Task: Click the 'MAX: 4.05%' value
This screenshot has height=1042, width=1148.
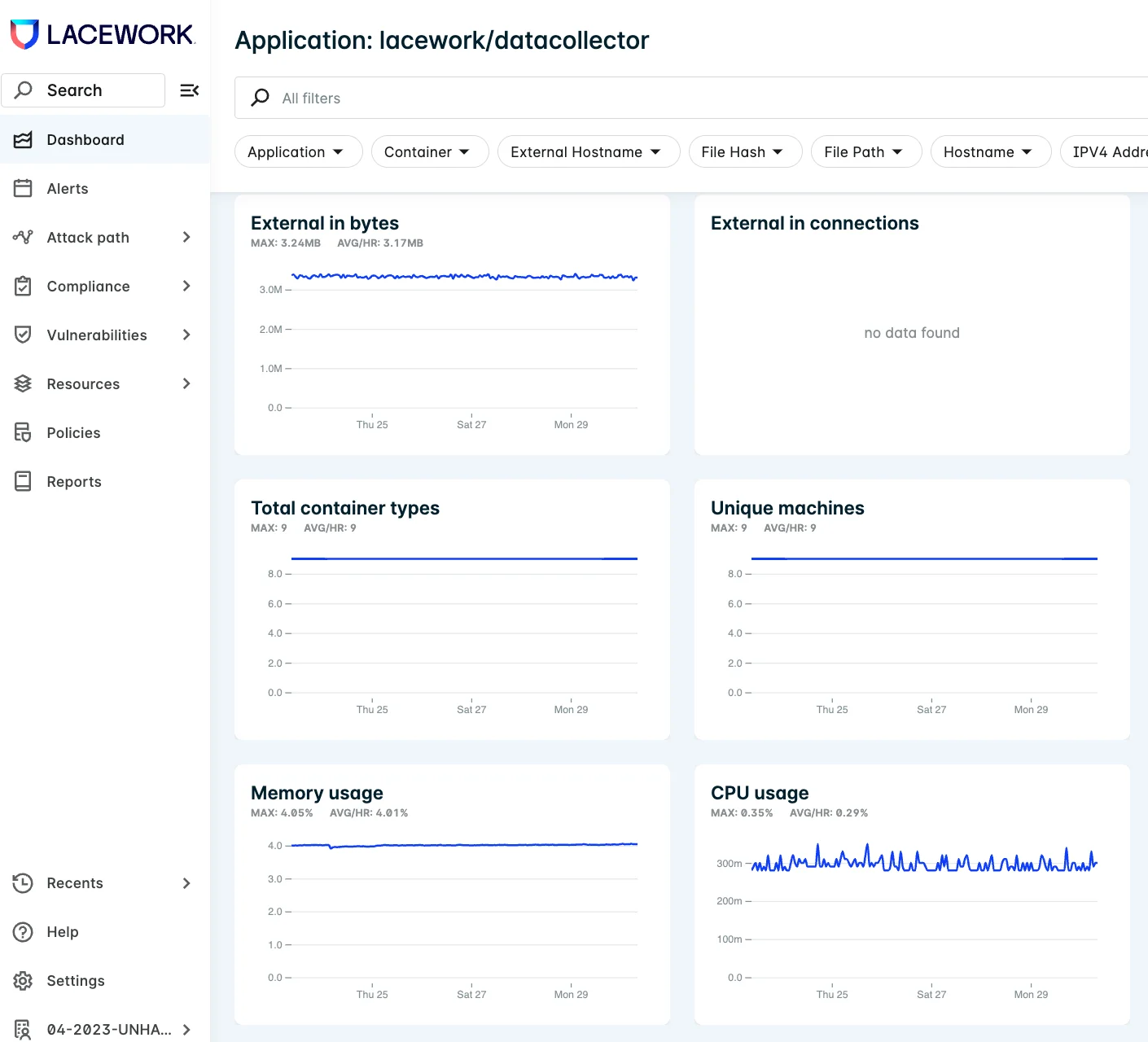Action: pos(282,813)
